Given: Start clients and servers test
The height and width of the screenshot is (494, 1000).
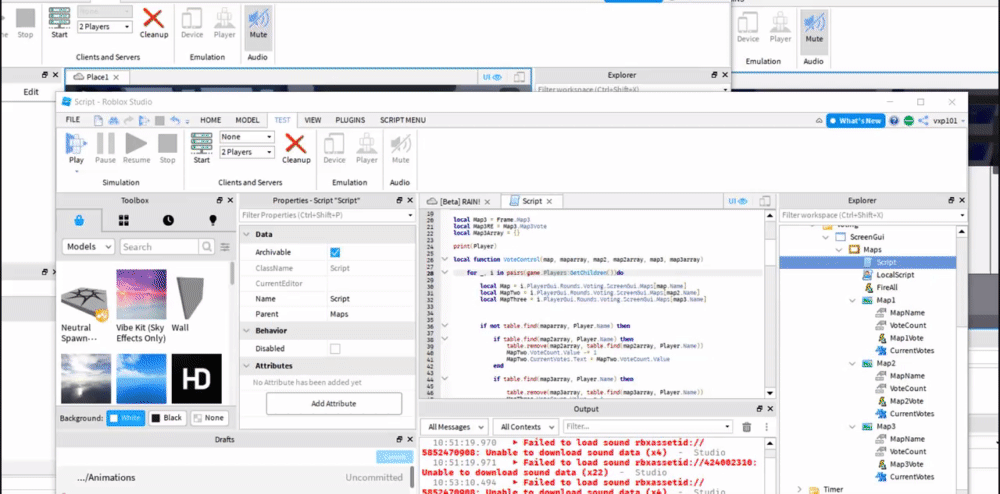Looking at the screenshot, I should click(x=202, y=148).
